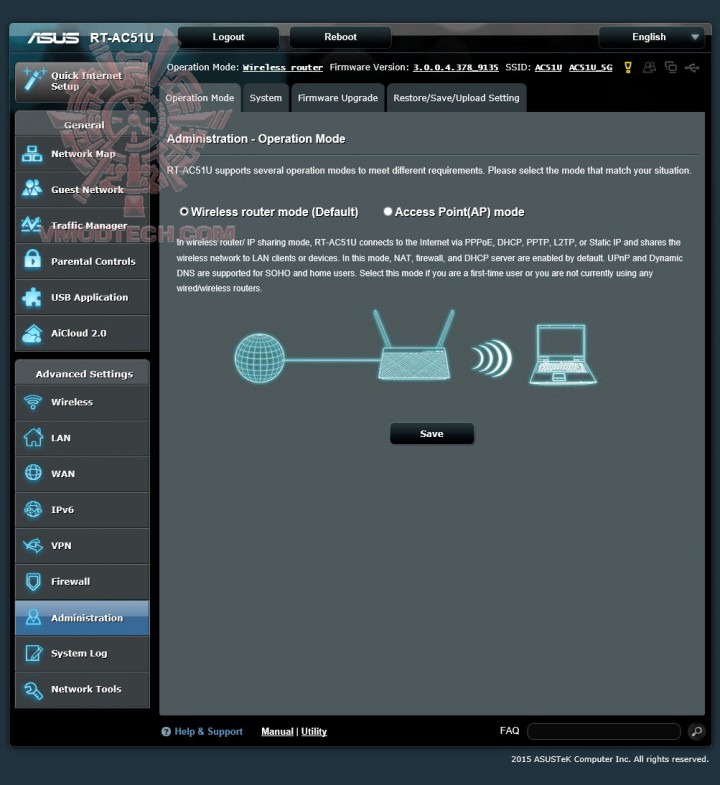Viewport: 720px width, 785px height.
Task: Open the Firmware Upgrade tab
Action: 338,98
